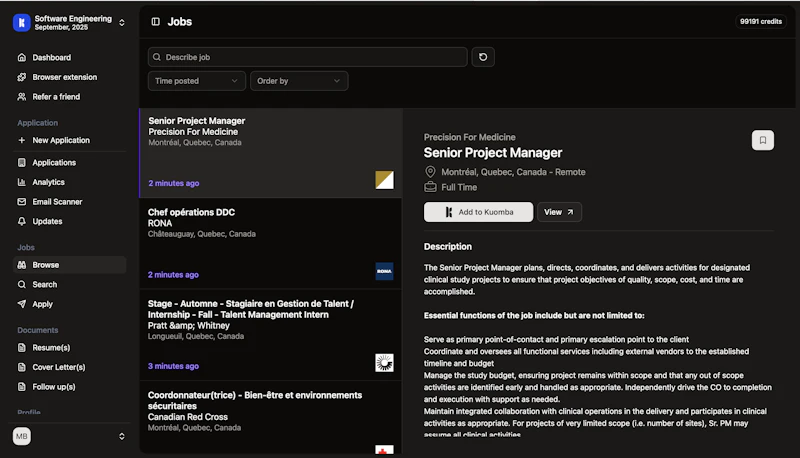This screenshot has height=458, width=800.
Task: Click the location pin icon in job details
Action: click(x=430, y=172)
